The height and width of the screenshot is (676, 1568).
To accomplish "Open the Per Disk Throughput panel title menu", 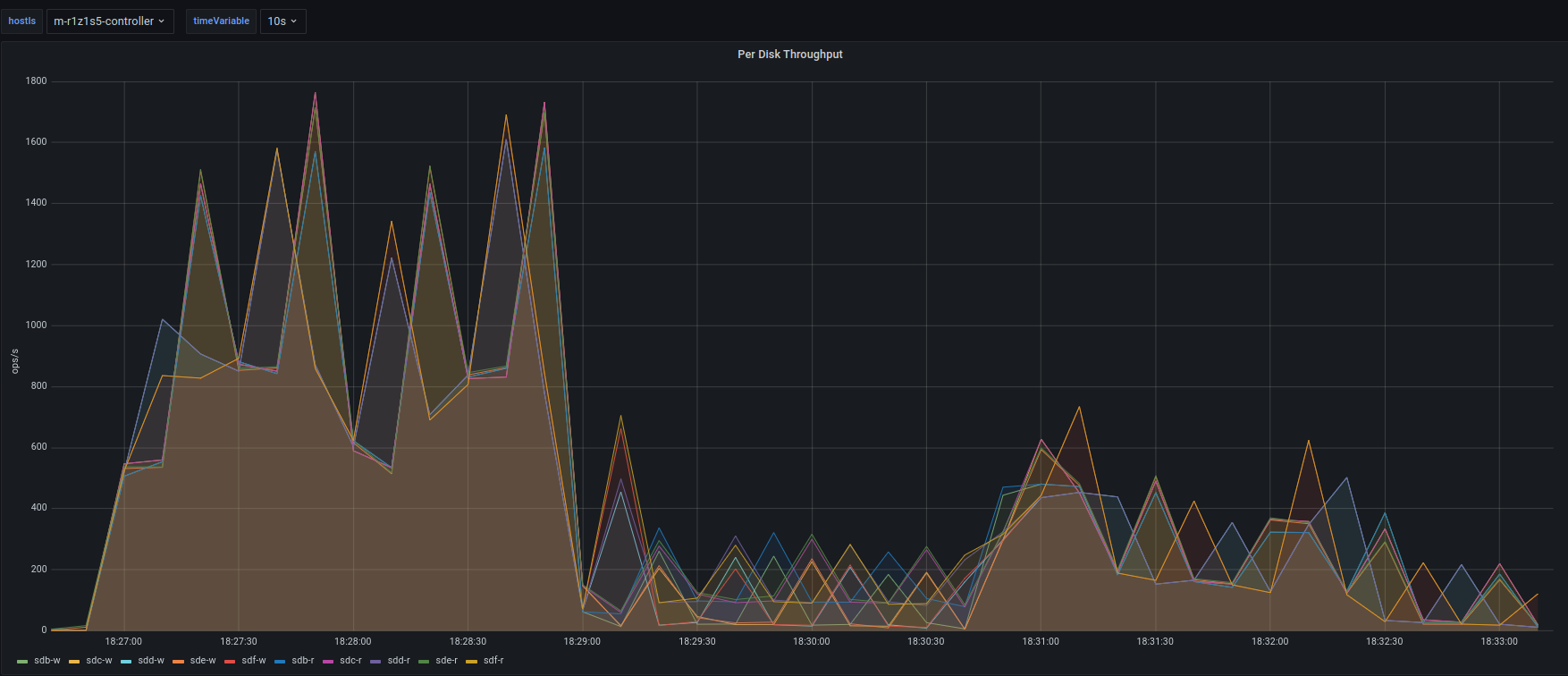I will (789, 55).
